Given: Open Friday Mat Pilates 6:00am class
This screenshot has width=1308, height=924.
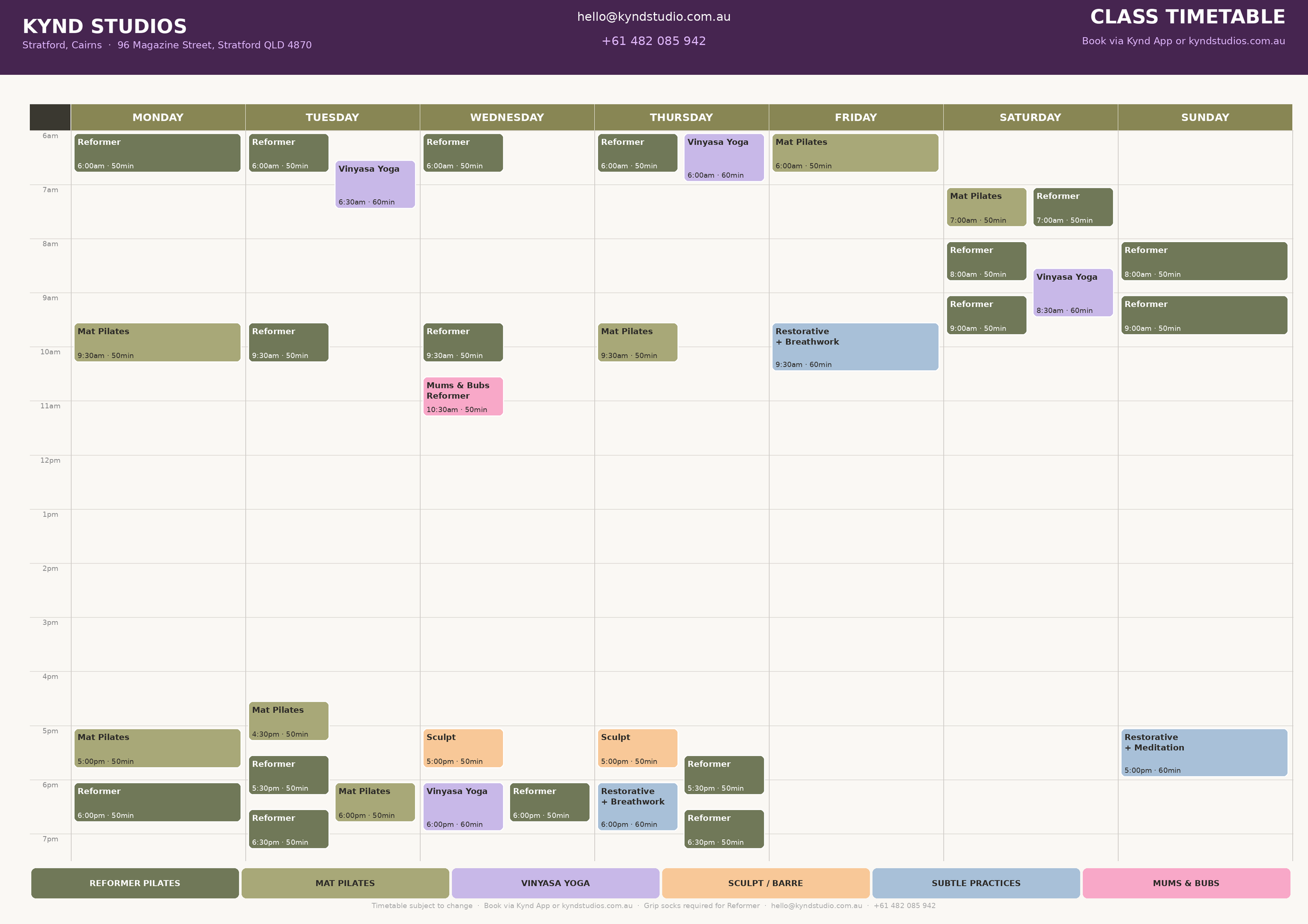Looking at the screenshot, I should click(854, 153).
